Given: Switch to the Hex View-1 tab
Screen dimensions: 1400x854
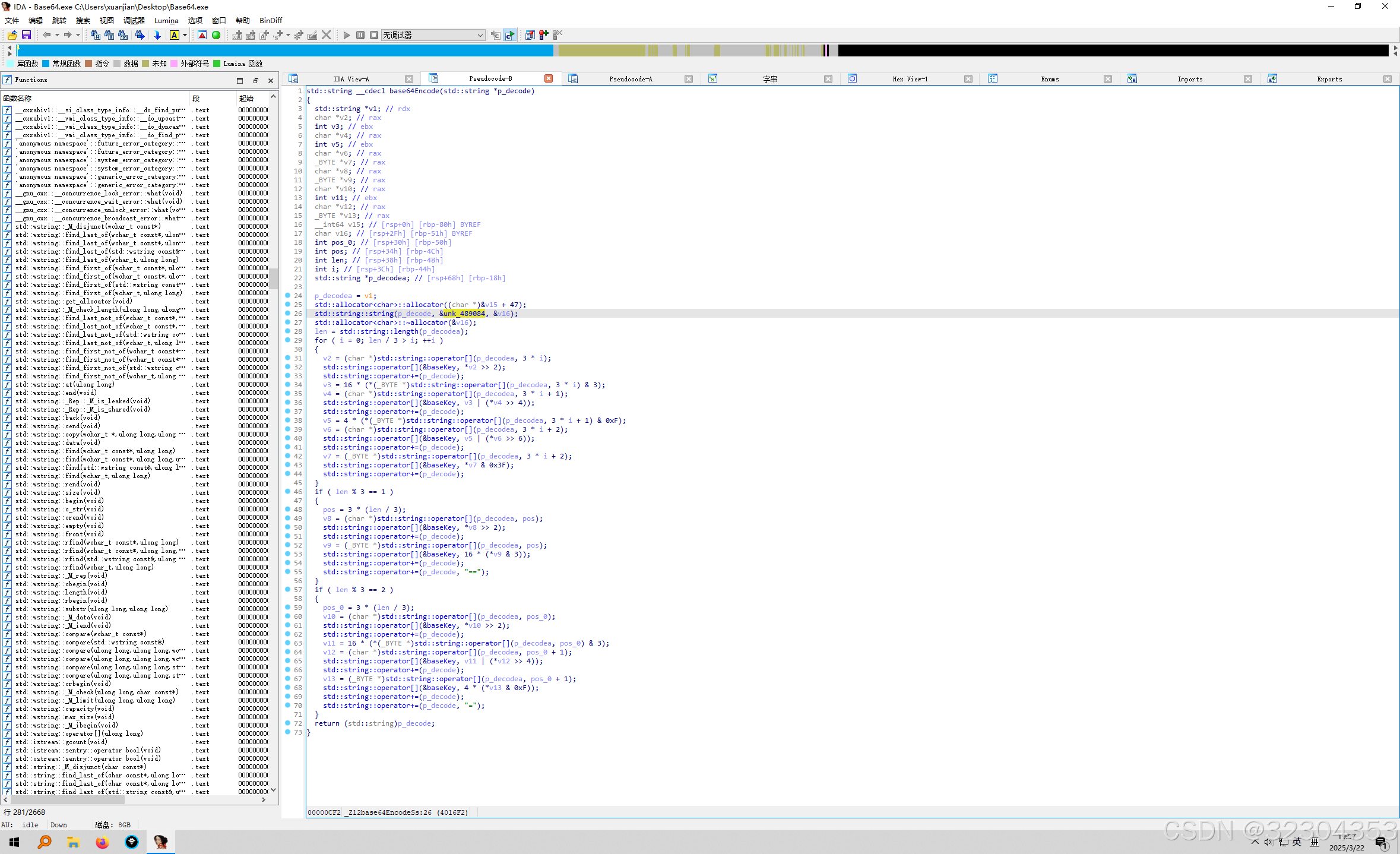Looking at the screenshot, I should (910, 78).
